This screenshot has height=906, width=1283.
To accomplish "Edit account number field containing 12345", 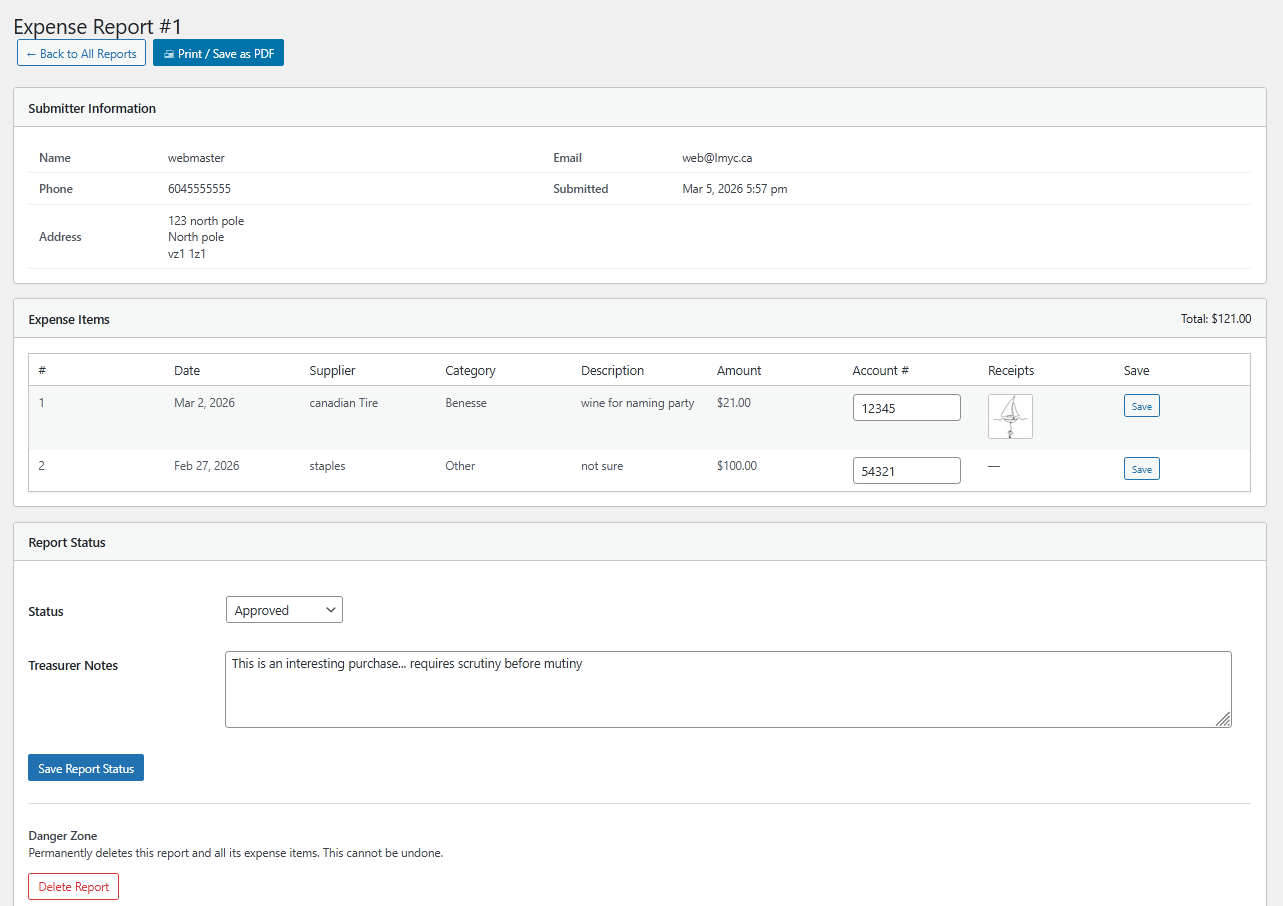I will pos(906,408).
